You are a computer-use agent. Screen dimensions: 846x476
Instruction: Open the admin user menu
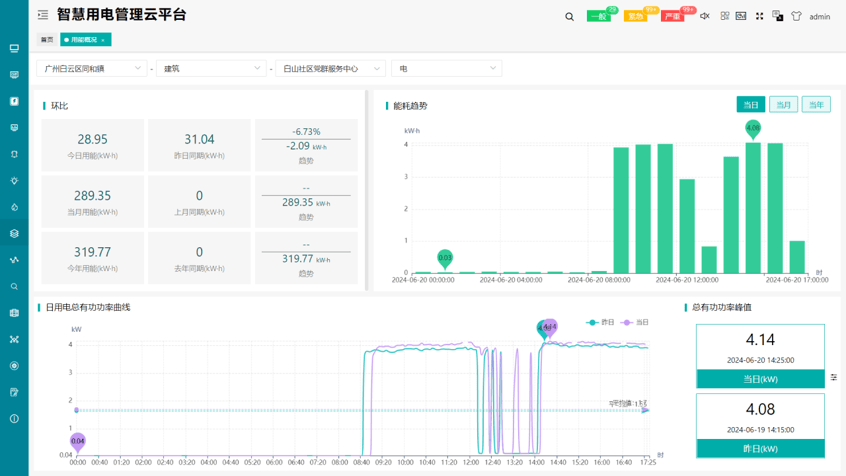pos(820,17)
